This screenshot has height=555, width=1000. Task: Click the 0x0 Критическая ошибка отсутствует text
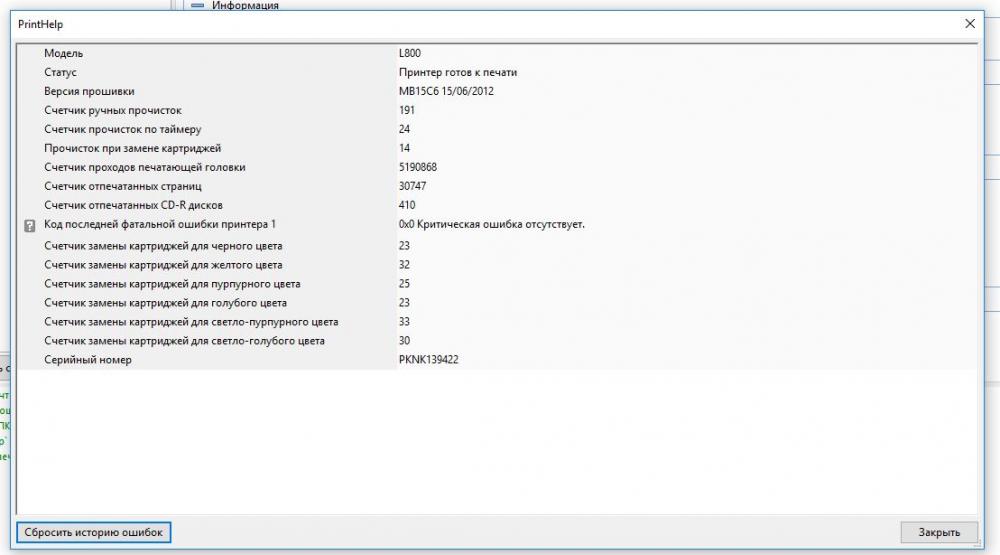pos(492,225)
